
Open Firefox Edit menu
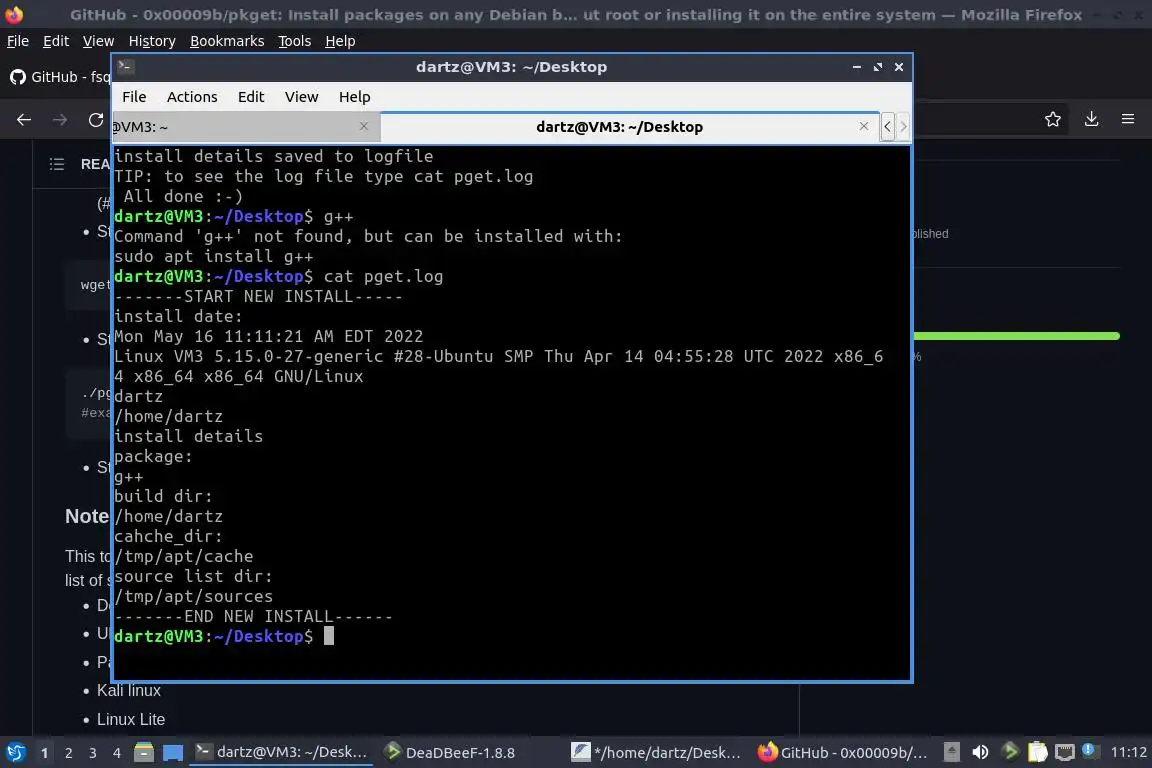(56, 41)
